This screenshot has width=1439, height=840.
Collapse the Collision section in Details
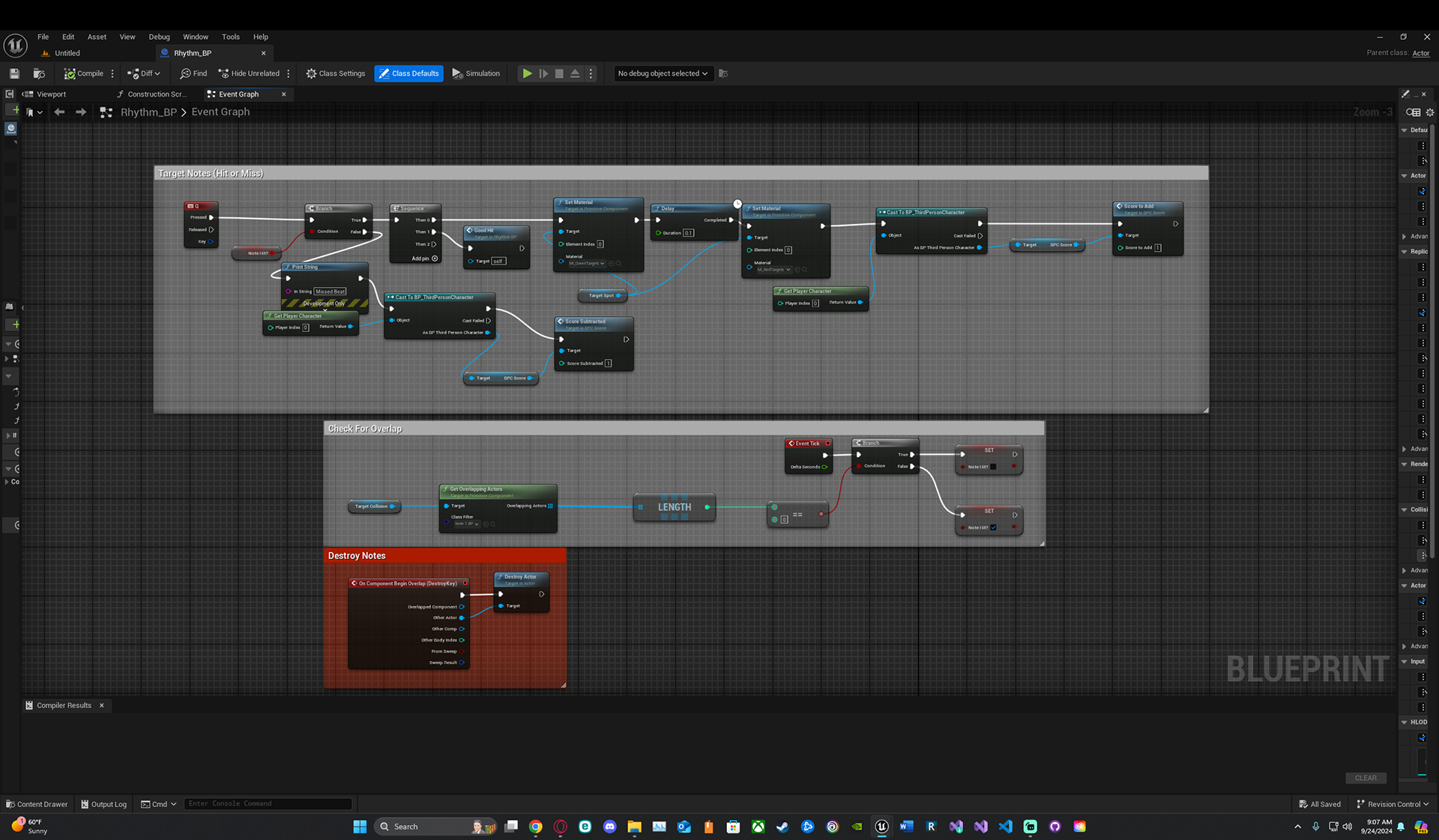[x=1405, y=510]
